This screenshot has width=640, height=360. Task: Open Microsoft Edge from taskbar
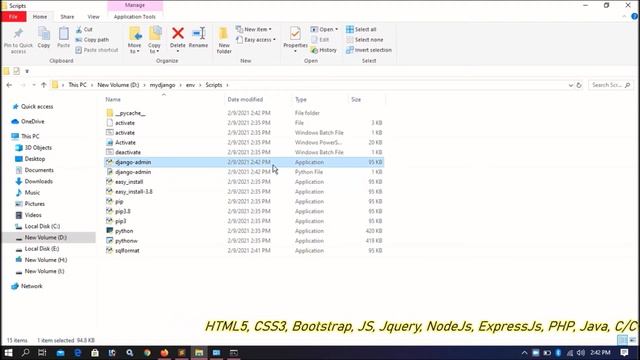click(x=78, y=353)
